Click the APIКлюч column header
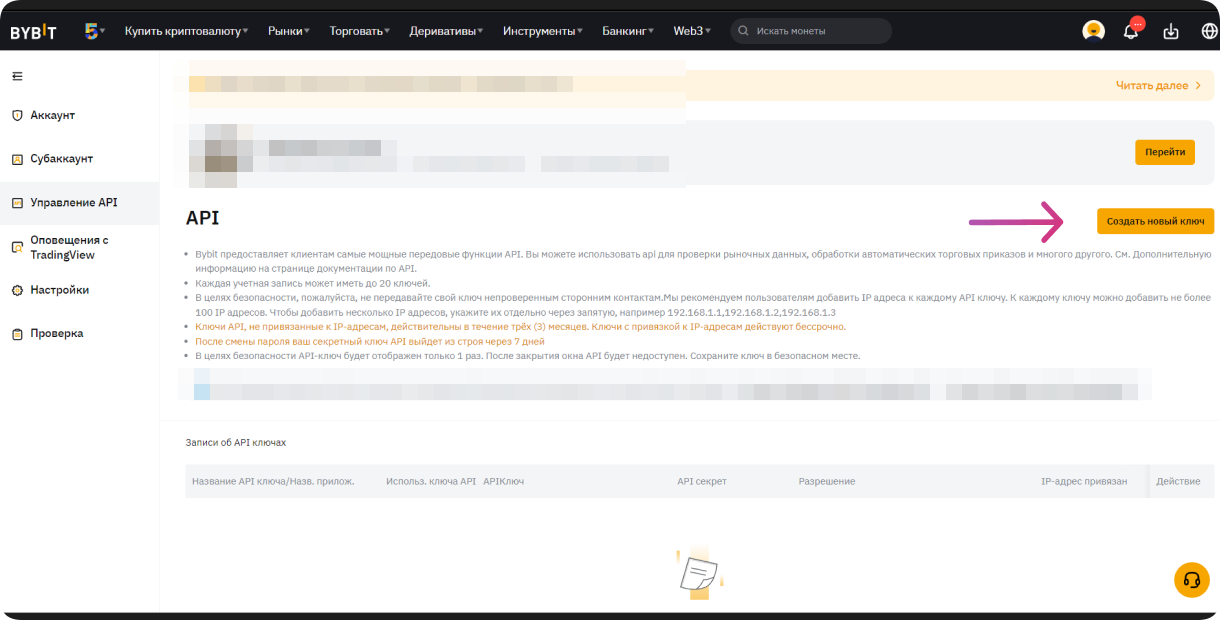Screen dimensions: 1220x620 point(504,482)
